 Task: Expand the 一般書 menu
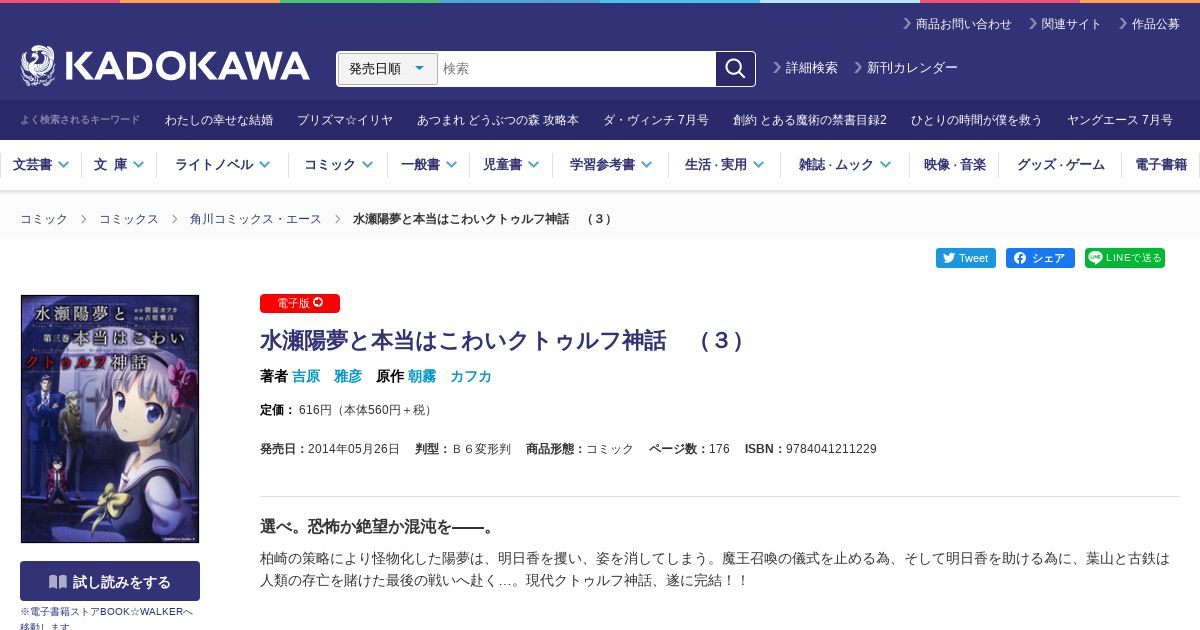click(429, 165)
